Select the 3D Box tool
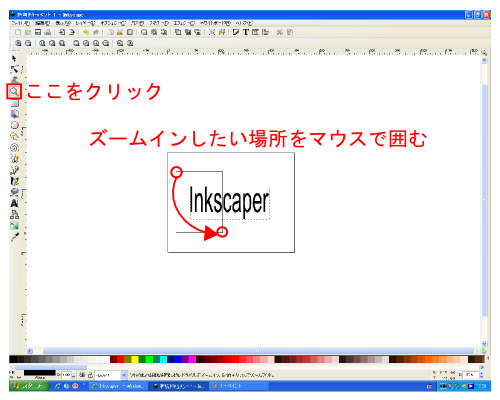Viewport: 500px width, 400px height. tap(14, 114)
